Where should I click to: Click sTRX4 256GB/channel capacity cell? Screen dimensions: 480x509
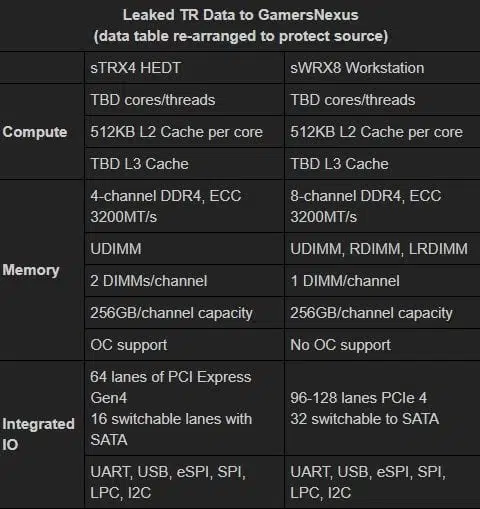pyautogui.click(x=184, y=313)
